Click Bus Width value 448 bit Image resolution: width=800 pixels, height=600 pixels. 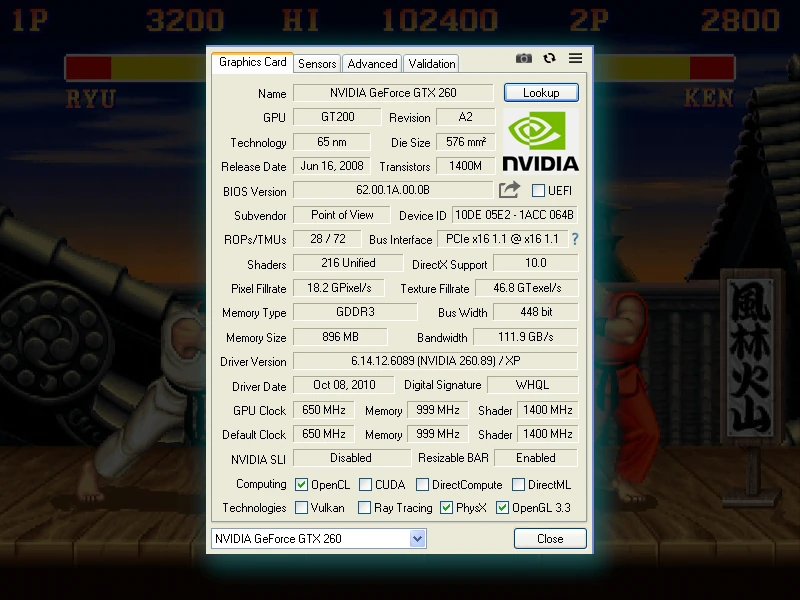click(x=536, y=312)
